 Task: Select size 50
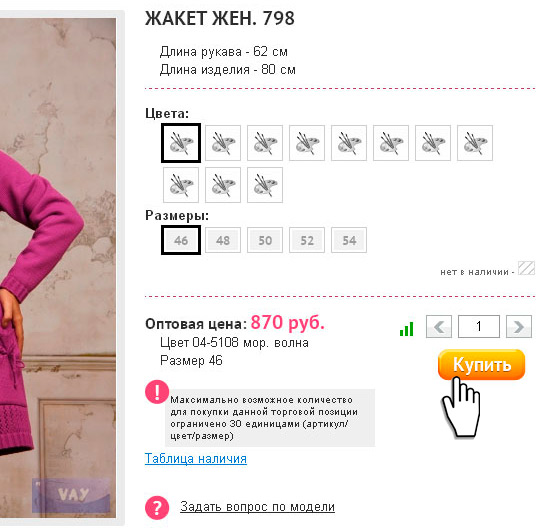tap(265, 240)
